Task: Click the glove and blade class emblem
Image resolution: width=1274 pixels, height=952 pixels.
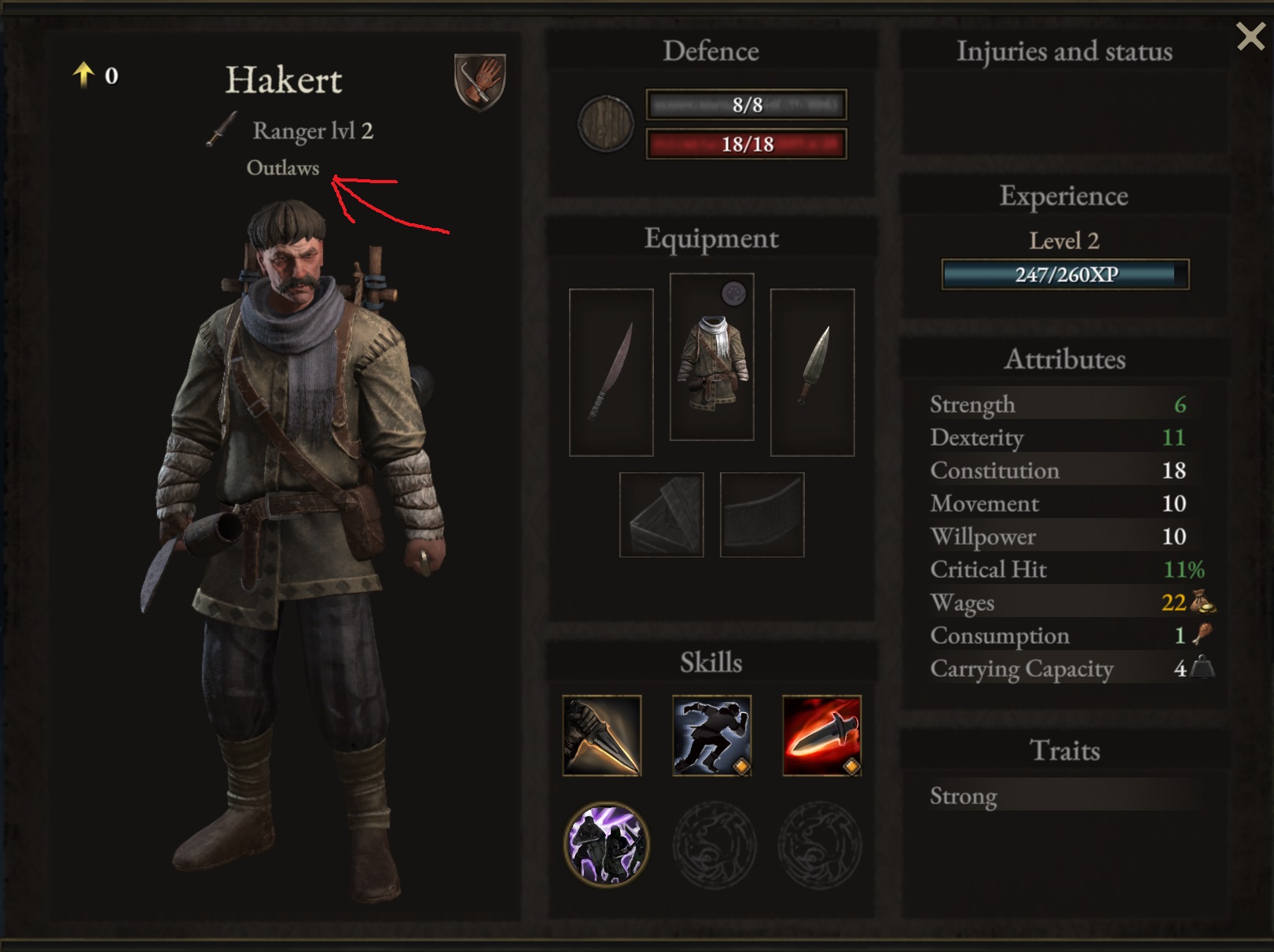Action: (480, 82)
